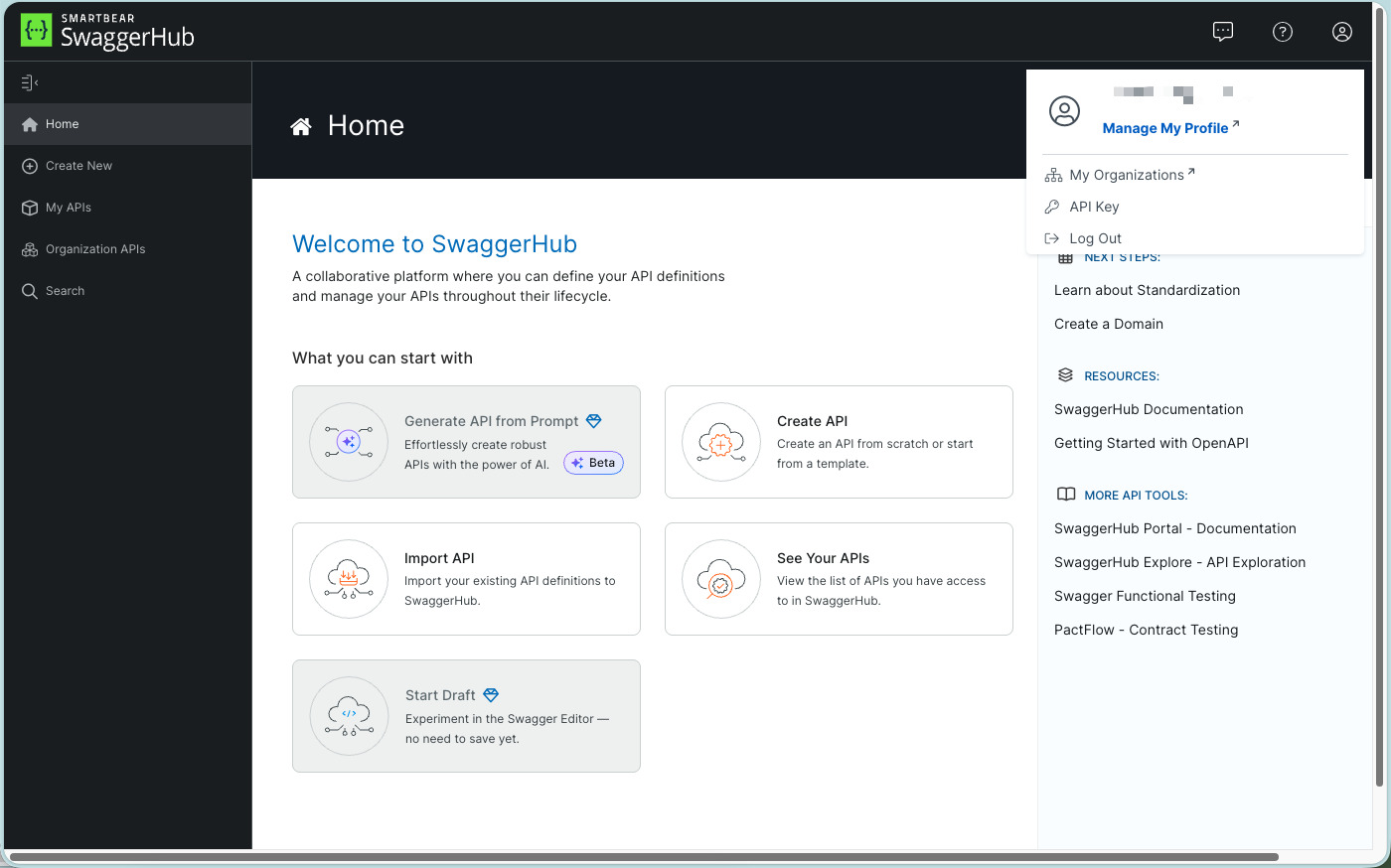This screenshot has height=868, width=1391.
Task: Start Draft in the Swagger Editor
Action: click(466, 715)
